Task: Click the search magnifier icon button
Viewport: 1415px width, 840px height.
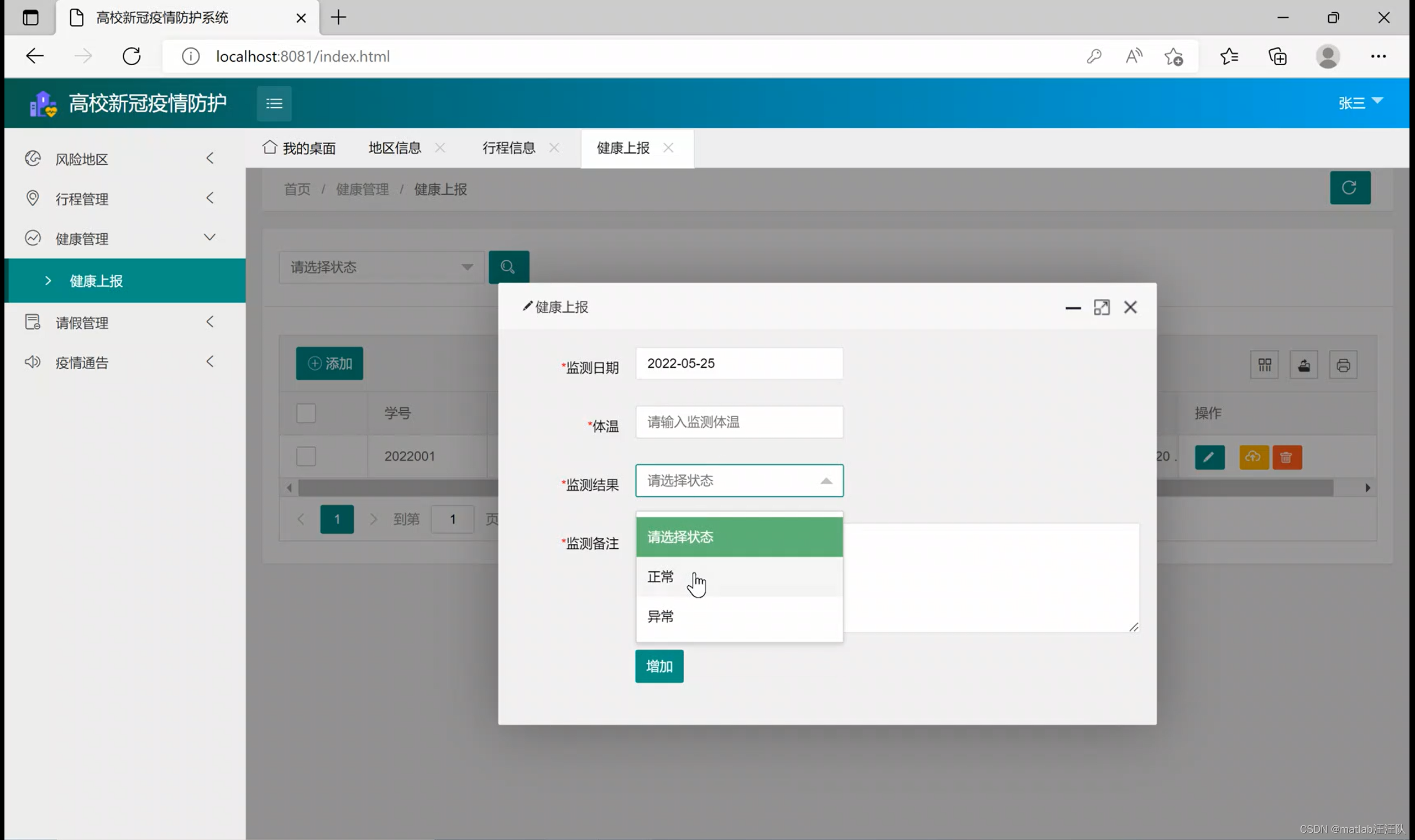Action: (509, 266)
